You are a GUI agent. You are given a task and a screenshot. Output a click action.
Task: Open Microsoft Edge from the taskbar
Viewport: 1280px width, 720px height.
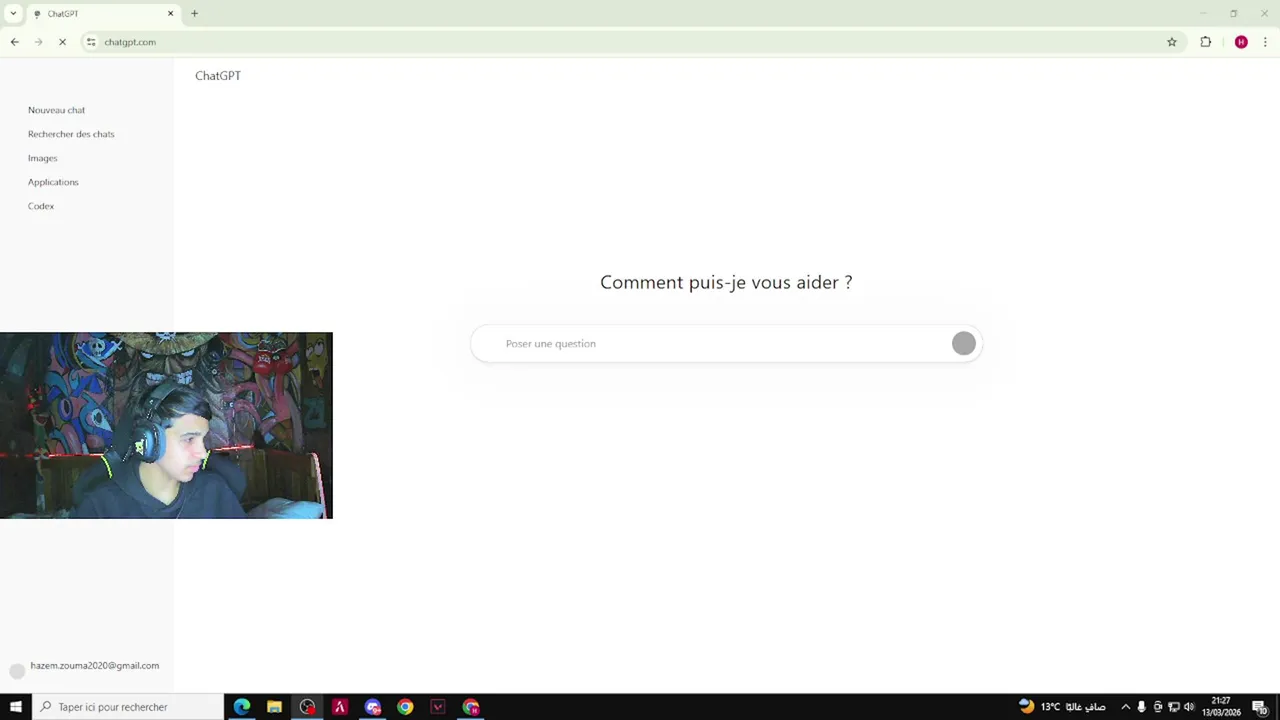242,707
